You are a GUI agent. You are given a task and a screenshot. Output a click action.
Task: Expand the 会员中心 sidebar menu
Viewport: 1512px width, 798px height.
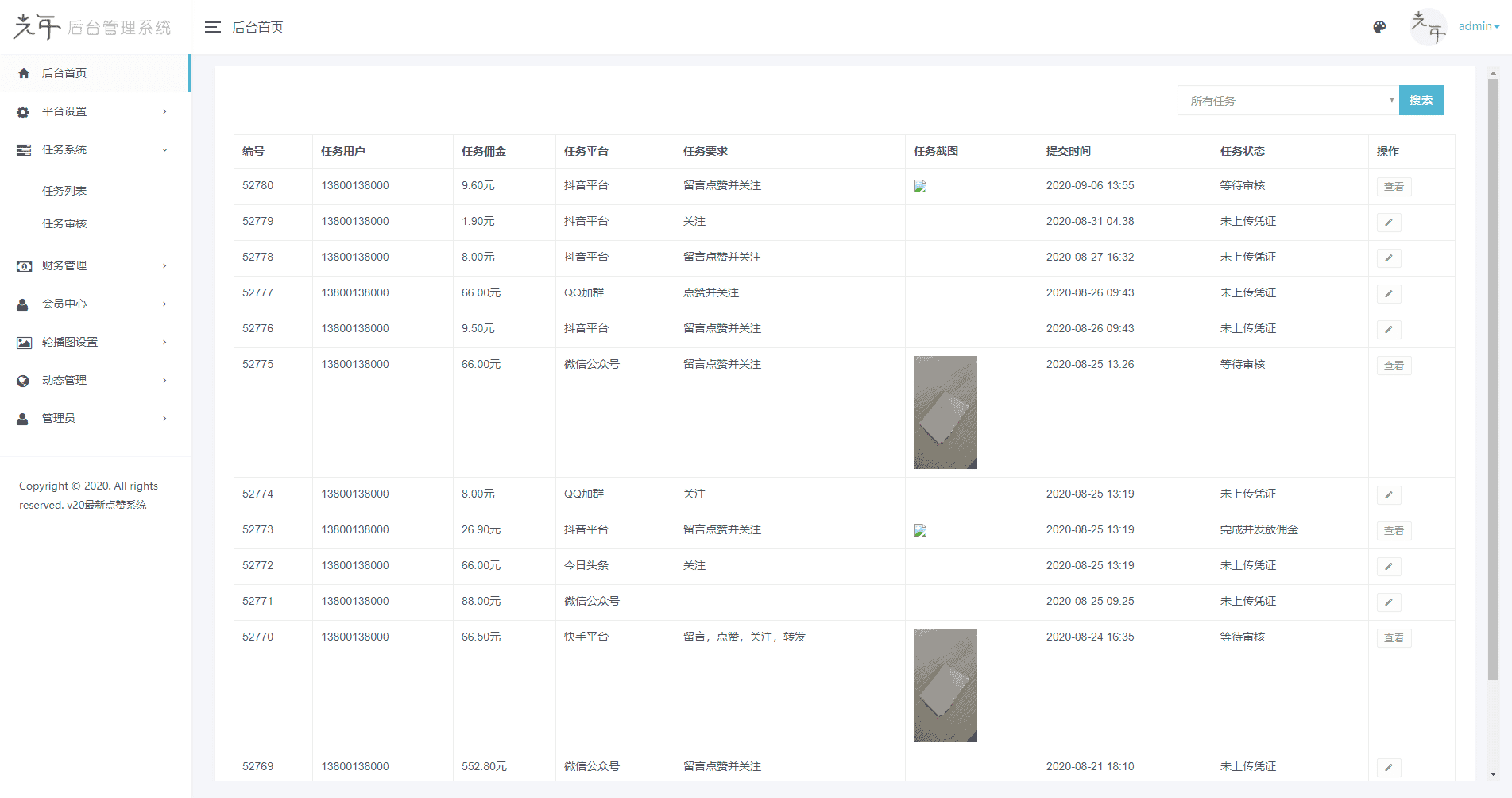[x=95, y=304]
